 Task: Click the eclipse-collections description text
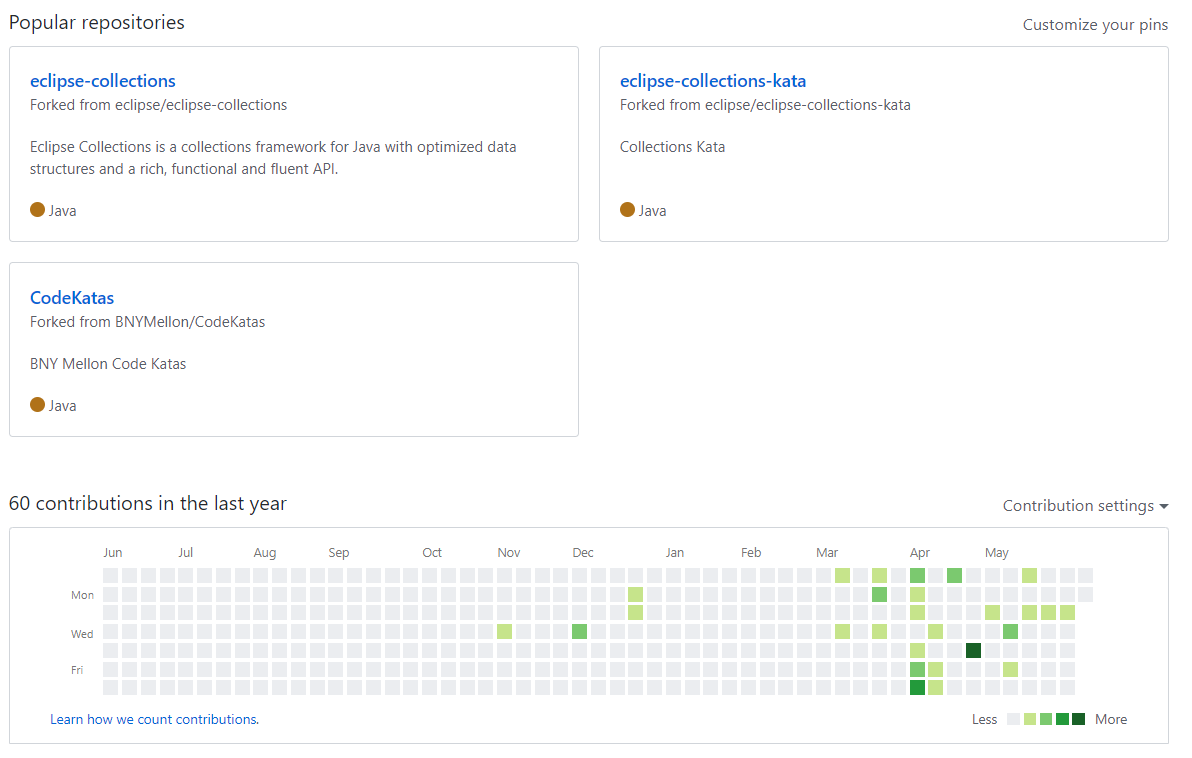coord(273,157)
